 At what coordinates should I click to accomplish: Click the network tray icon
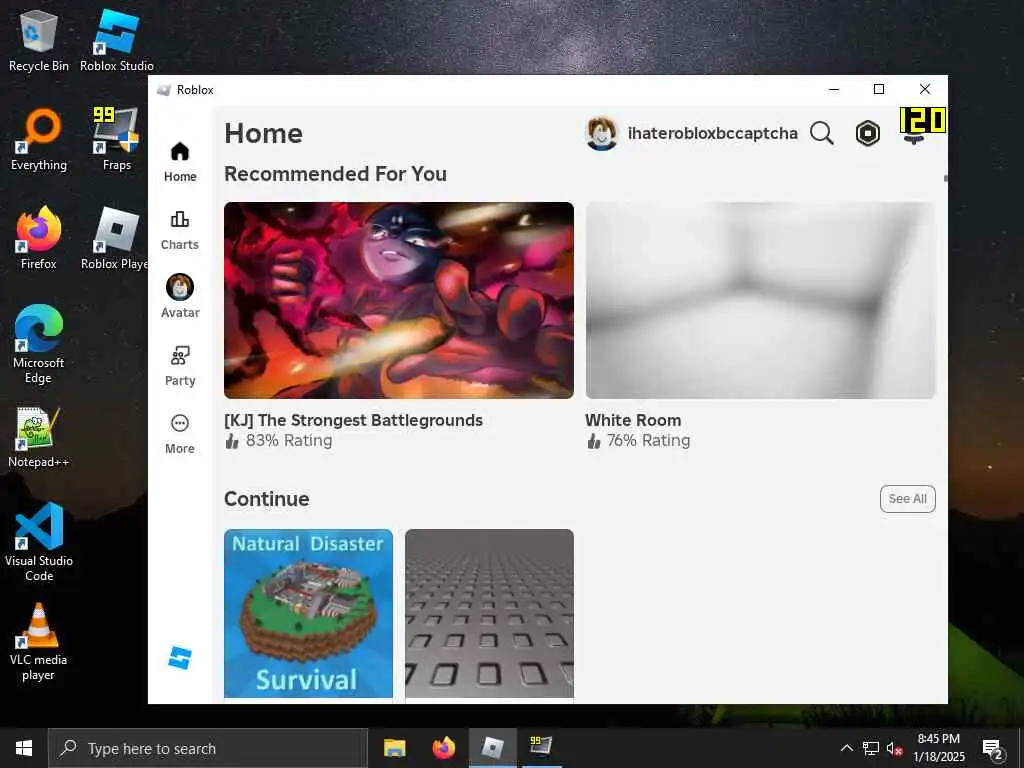(x=871, y=748)
